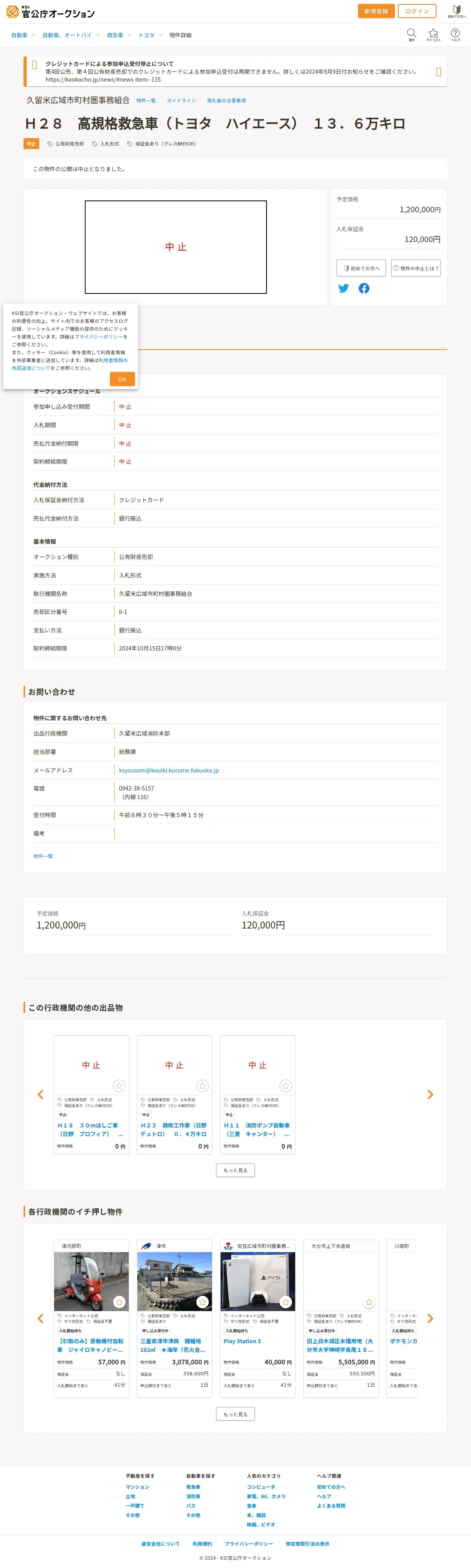Go to previous in イチ押し物件 carousel
The height and width of the screenshot is (1568, 471).
pos(41,1319)
